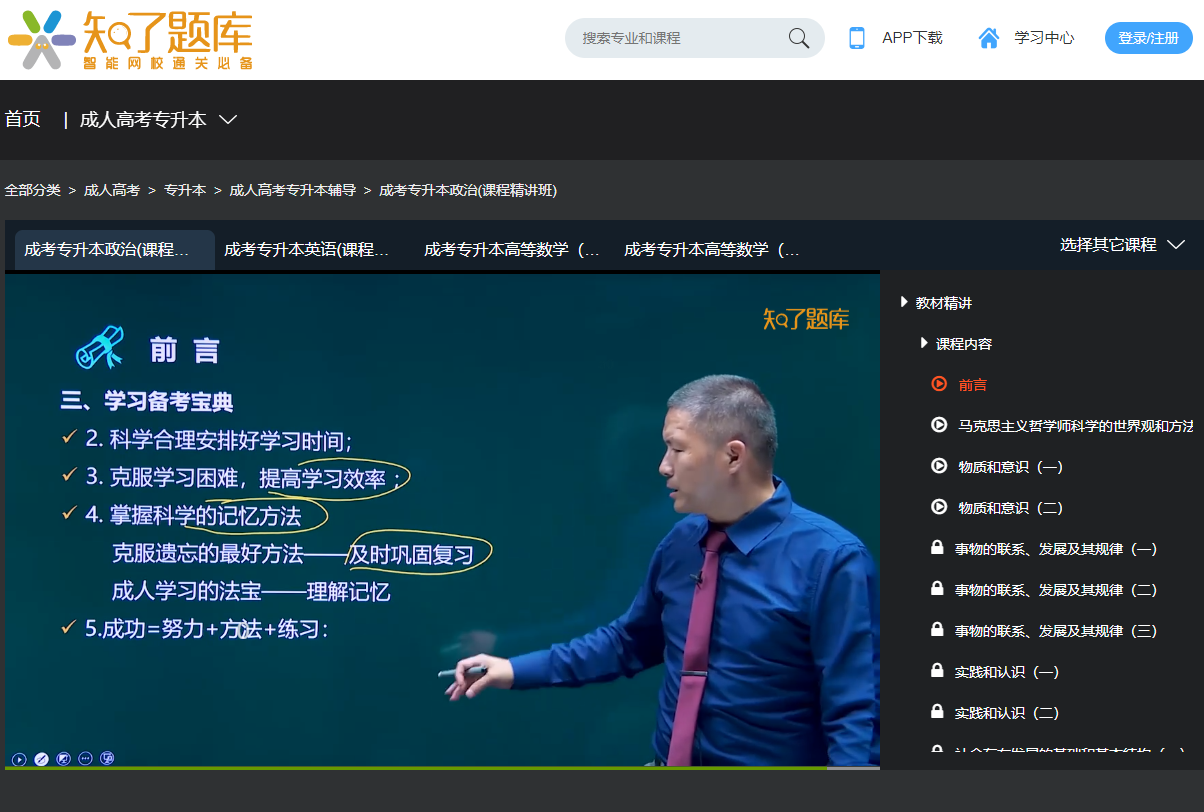
Task: Click the lock icon on 实践和认识（一）
Action: [935, 671]
